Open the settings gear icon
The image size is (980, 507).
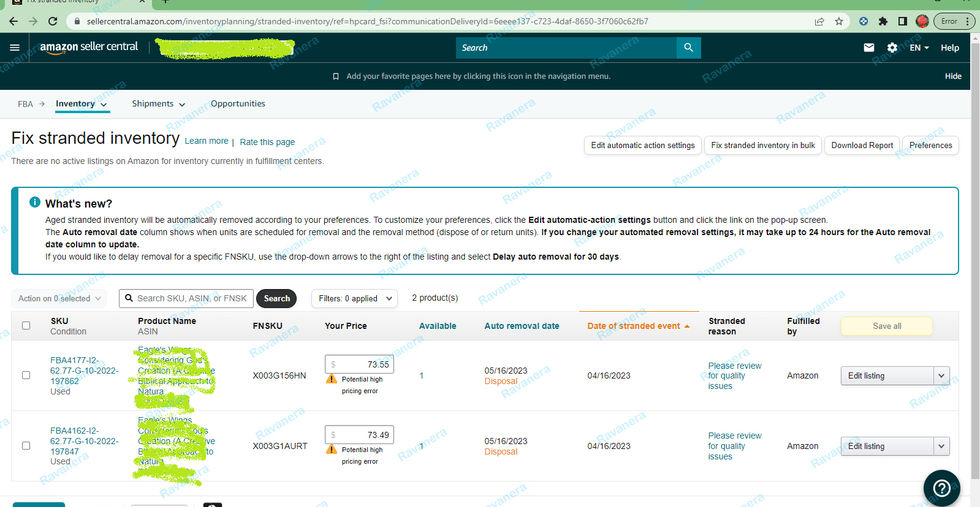tap(892, 48)
